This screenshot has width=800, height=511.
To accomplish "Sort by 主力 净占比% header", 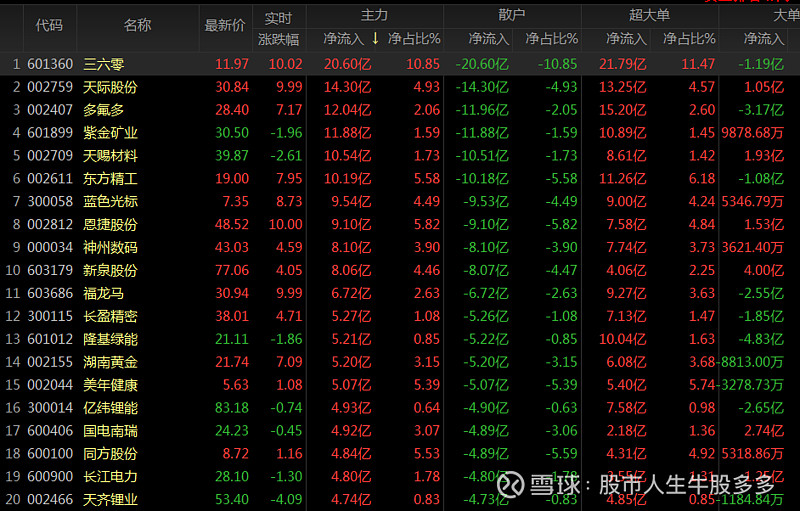I will pos(414,39).
